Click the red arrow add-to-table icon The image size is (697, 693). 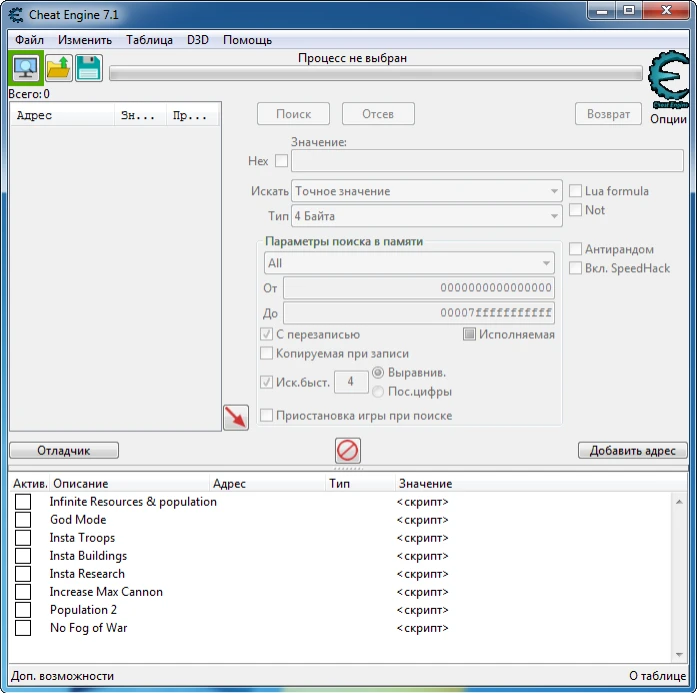pos(236,417)
